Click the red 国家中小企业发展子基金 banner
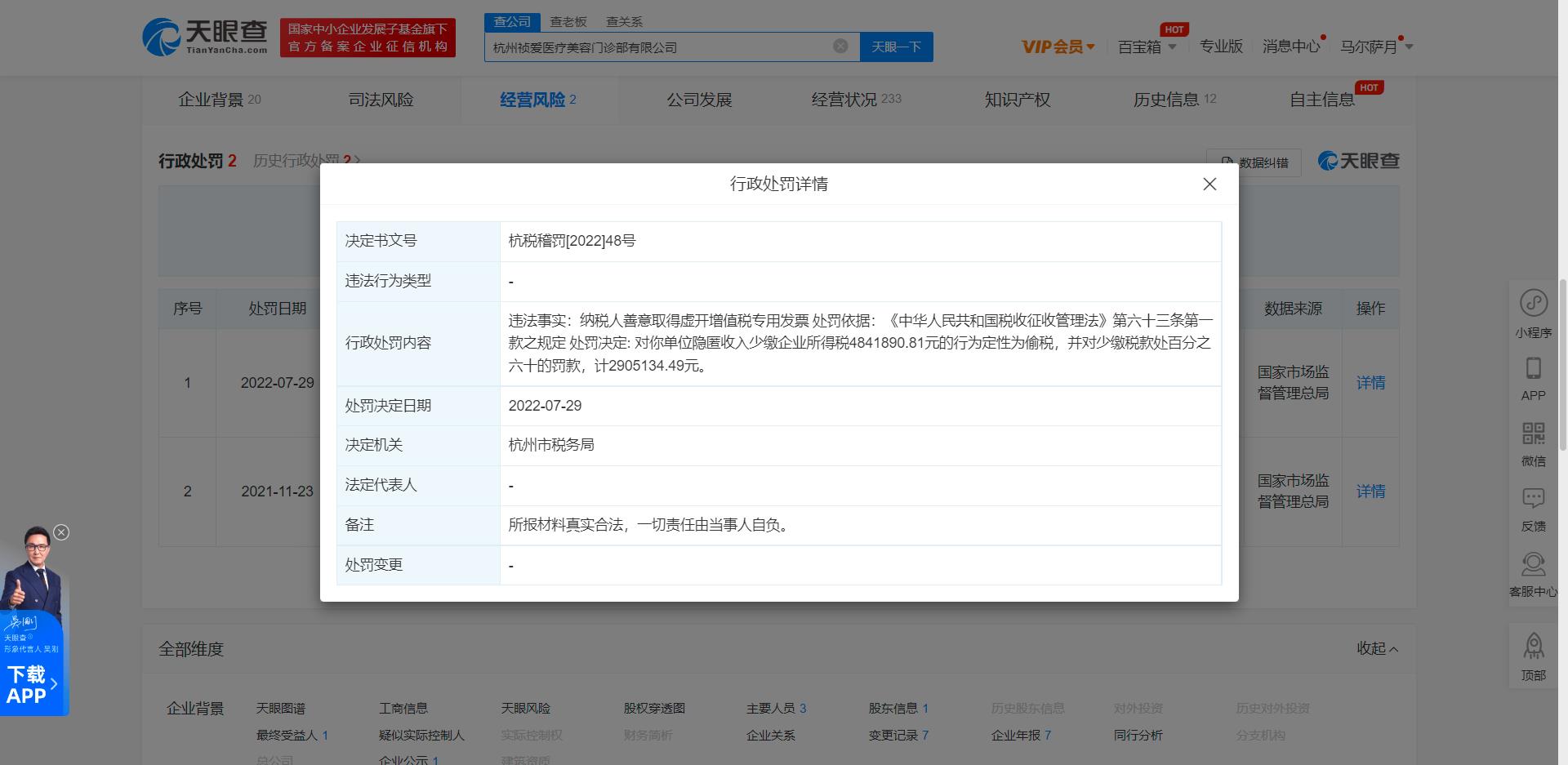The width and height of the screenshot is (1568, 765). pos(367,38)
